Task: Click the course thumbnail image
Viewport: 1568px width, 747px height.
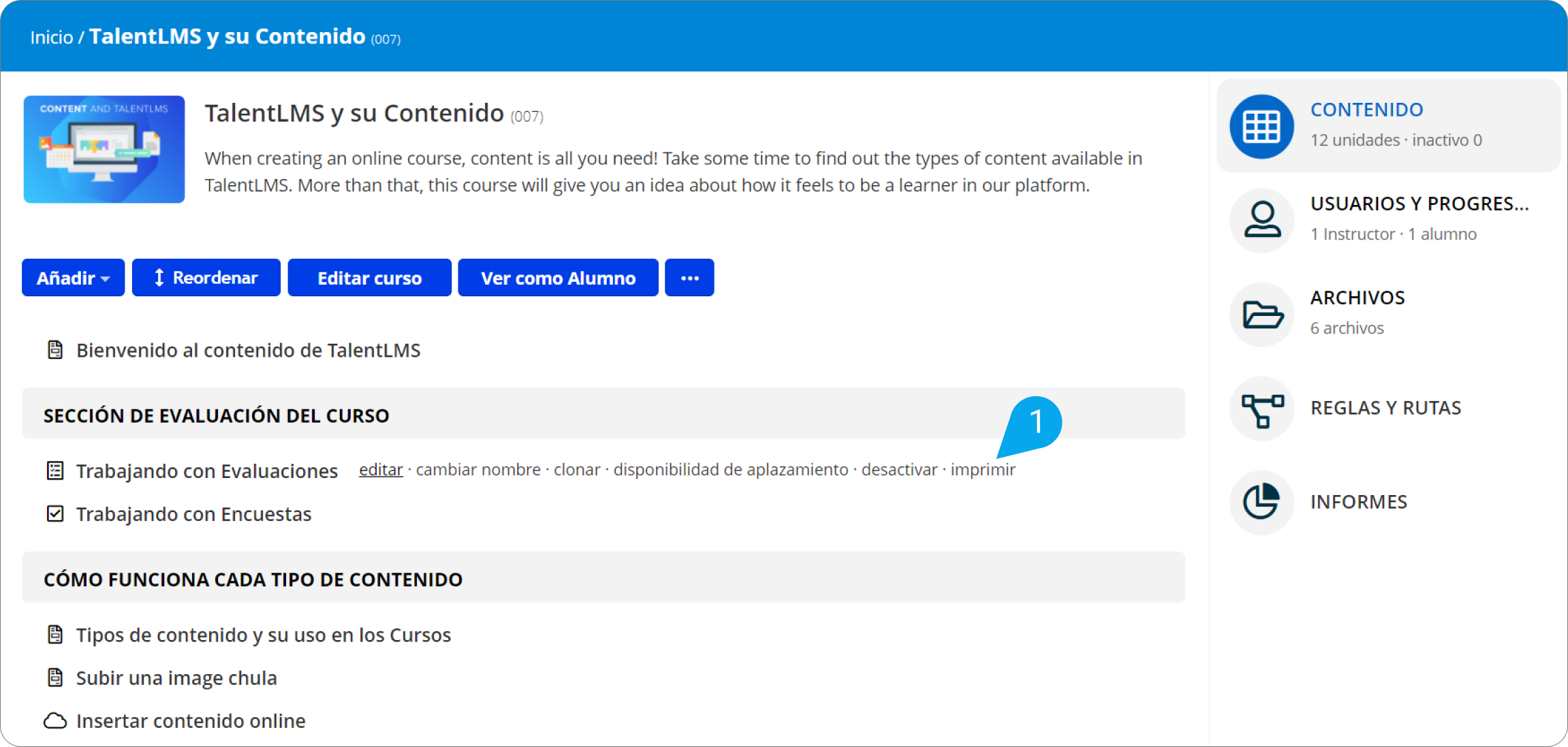Action: click(104, 149)
